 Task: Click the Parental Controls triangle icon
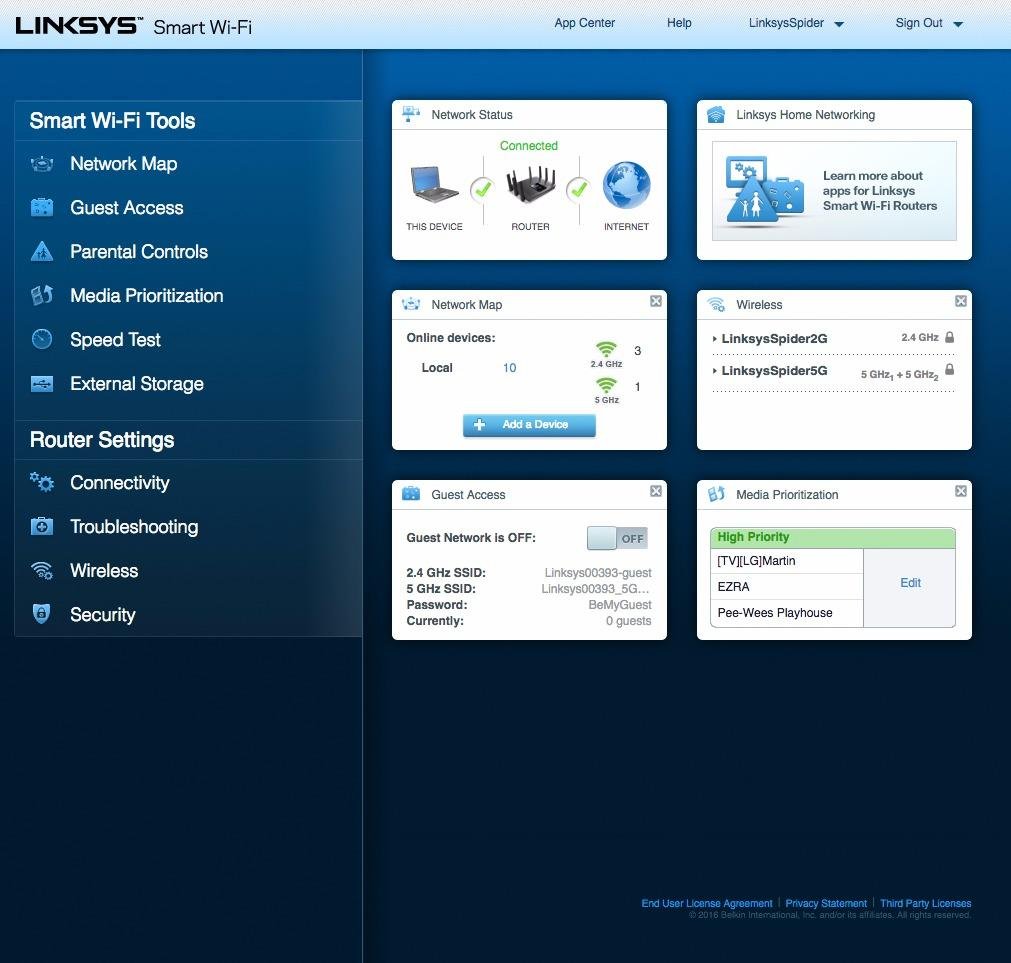[42, 251]
